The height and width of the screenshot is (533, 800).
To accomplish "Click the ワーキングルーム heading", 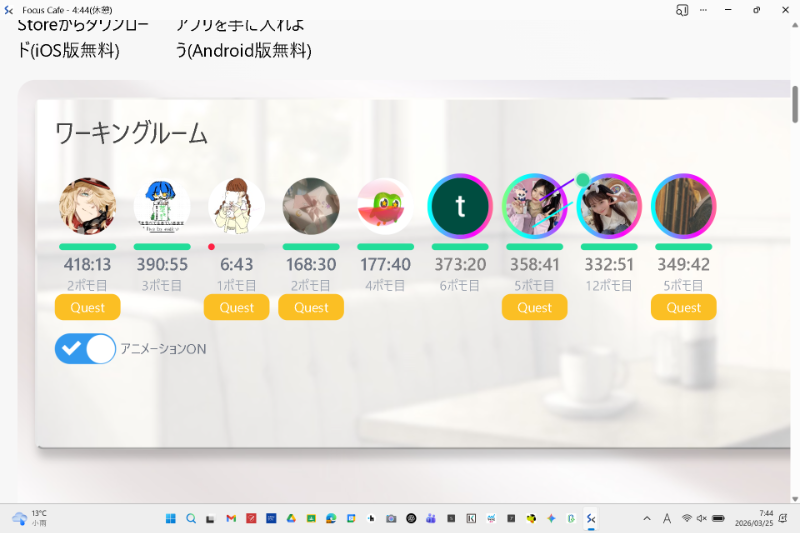I will pos(131,134).
